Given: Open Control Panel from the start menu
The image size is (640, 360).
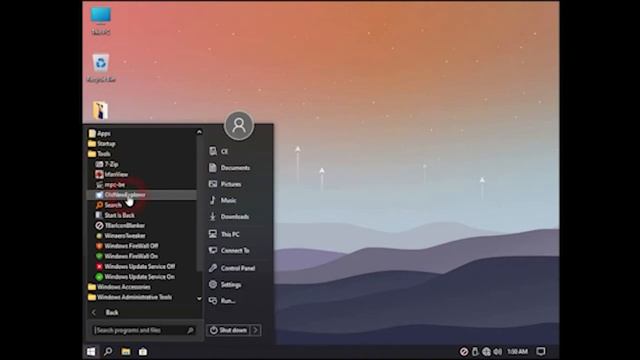Looking at the screenshot, I should coord(232,268).
